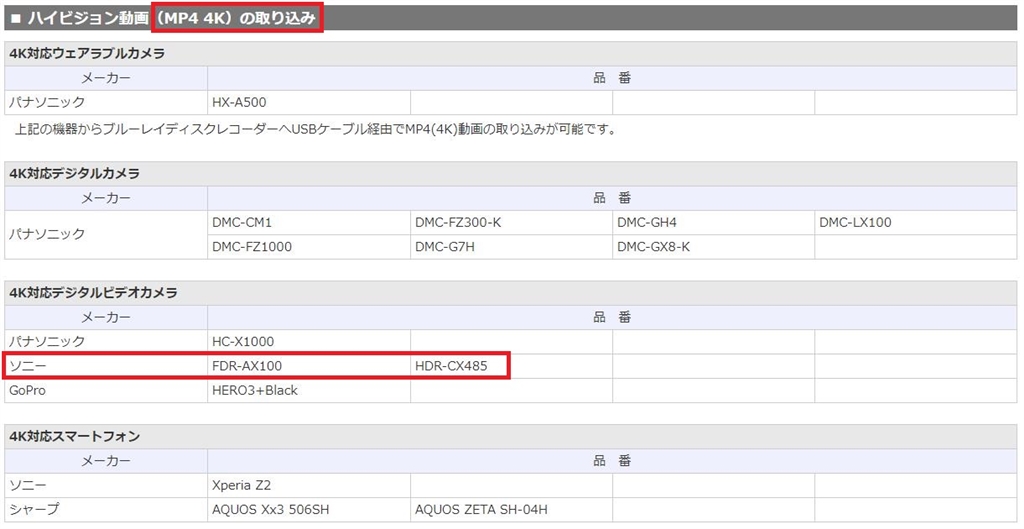Image resolution: width=1024 pixels, height=529 pixels.
Task: Select the 4K対応デジタルカメラ section title
Action: click(x=74, y=174)
